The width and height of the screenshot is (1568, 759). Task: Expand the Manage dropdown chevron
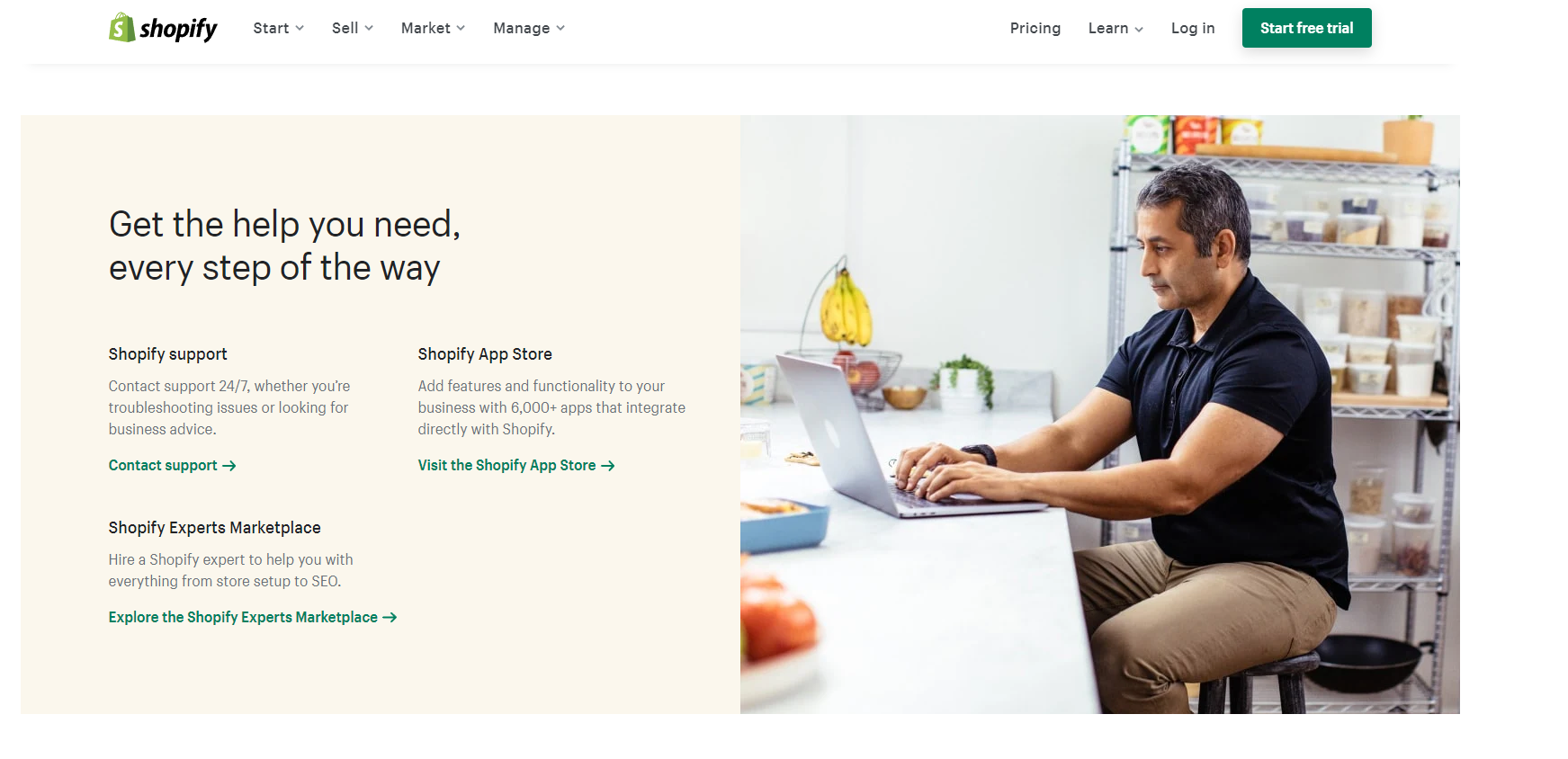560,28
